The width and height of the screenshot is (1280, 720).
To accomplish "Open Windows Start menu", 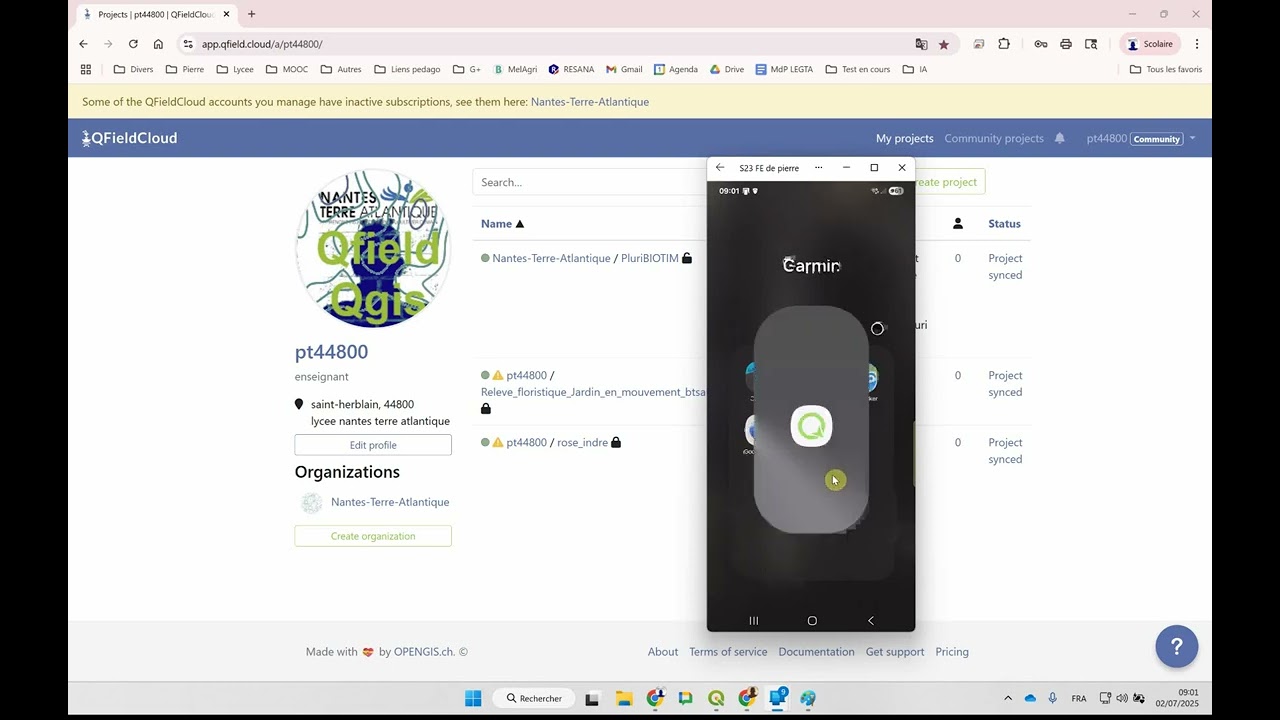I will [x=473, y=698].
